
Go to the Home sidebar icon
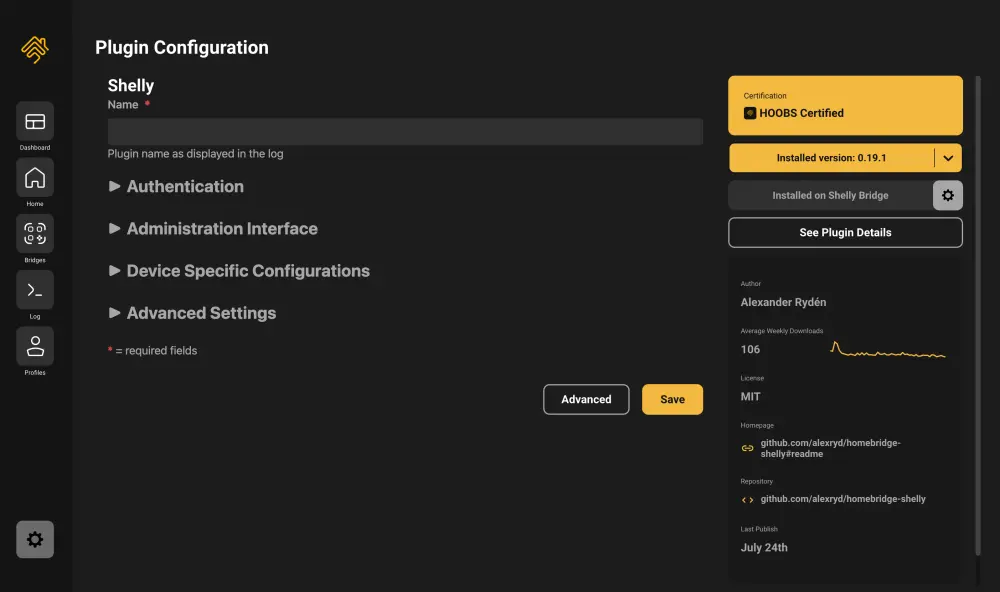point(35,177)
